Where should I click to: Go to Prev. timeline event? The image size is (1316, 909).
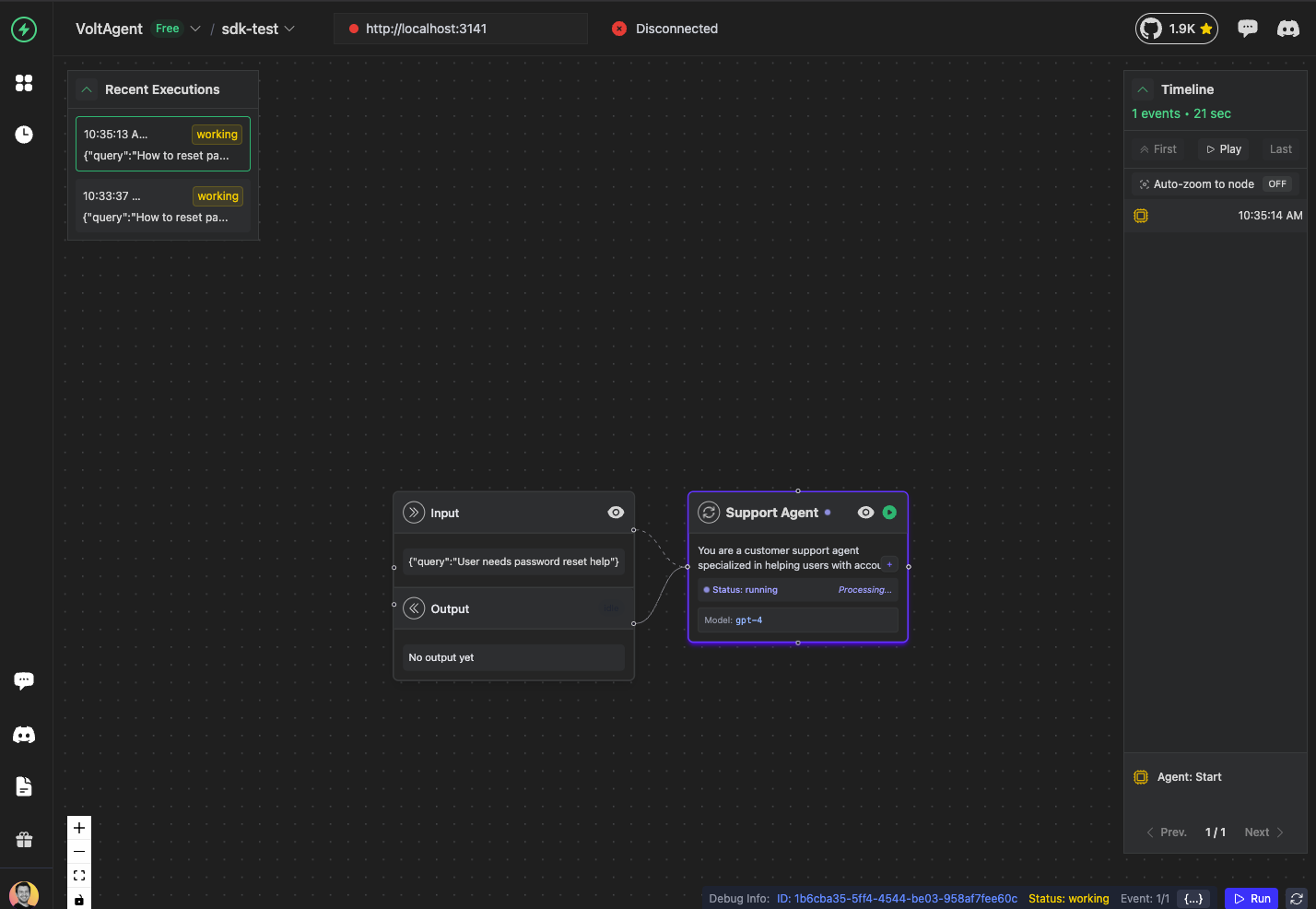1166,832
